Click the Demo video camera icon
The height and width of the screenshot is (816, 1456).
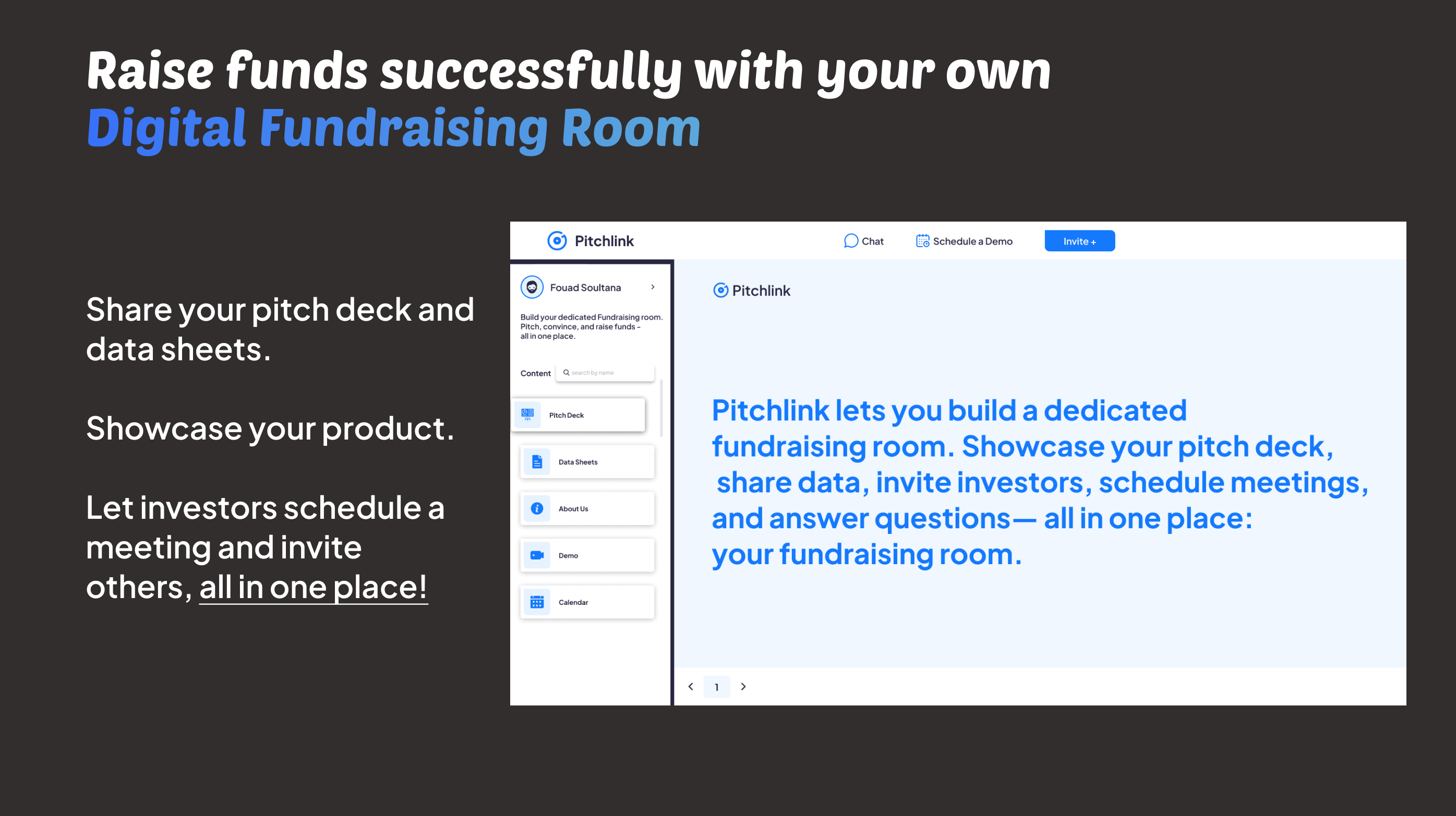(536, 555)
